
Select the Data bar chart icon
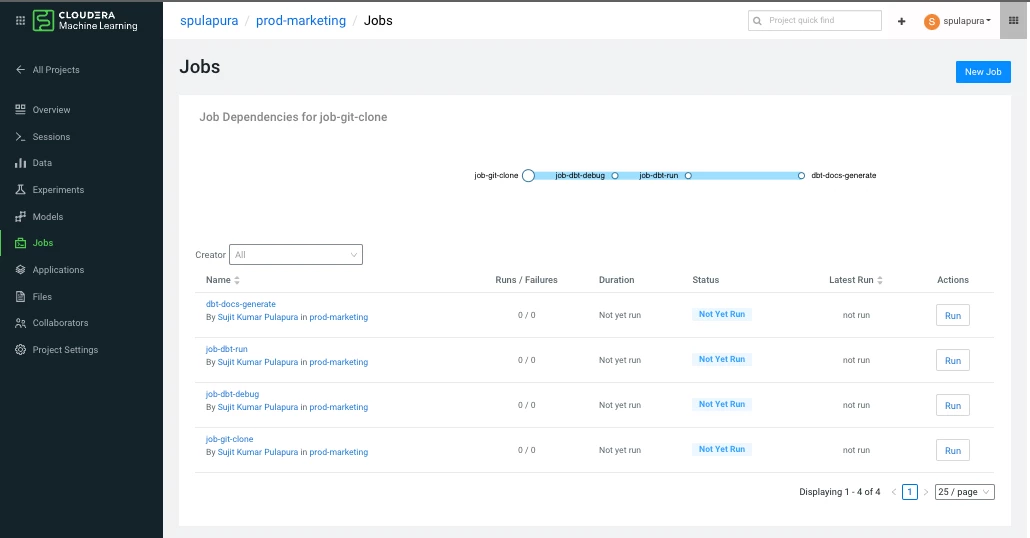coord(20,163)
